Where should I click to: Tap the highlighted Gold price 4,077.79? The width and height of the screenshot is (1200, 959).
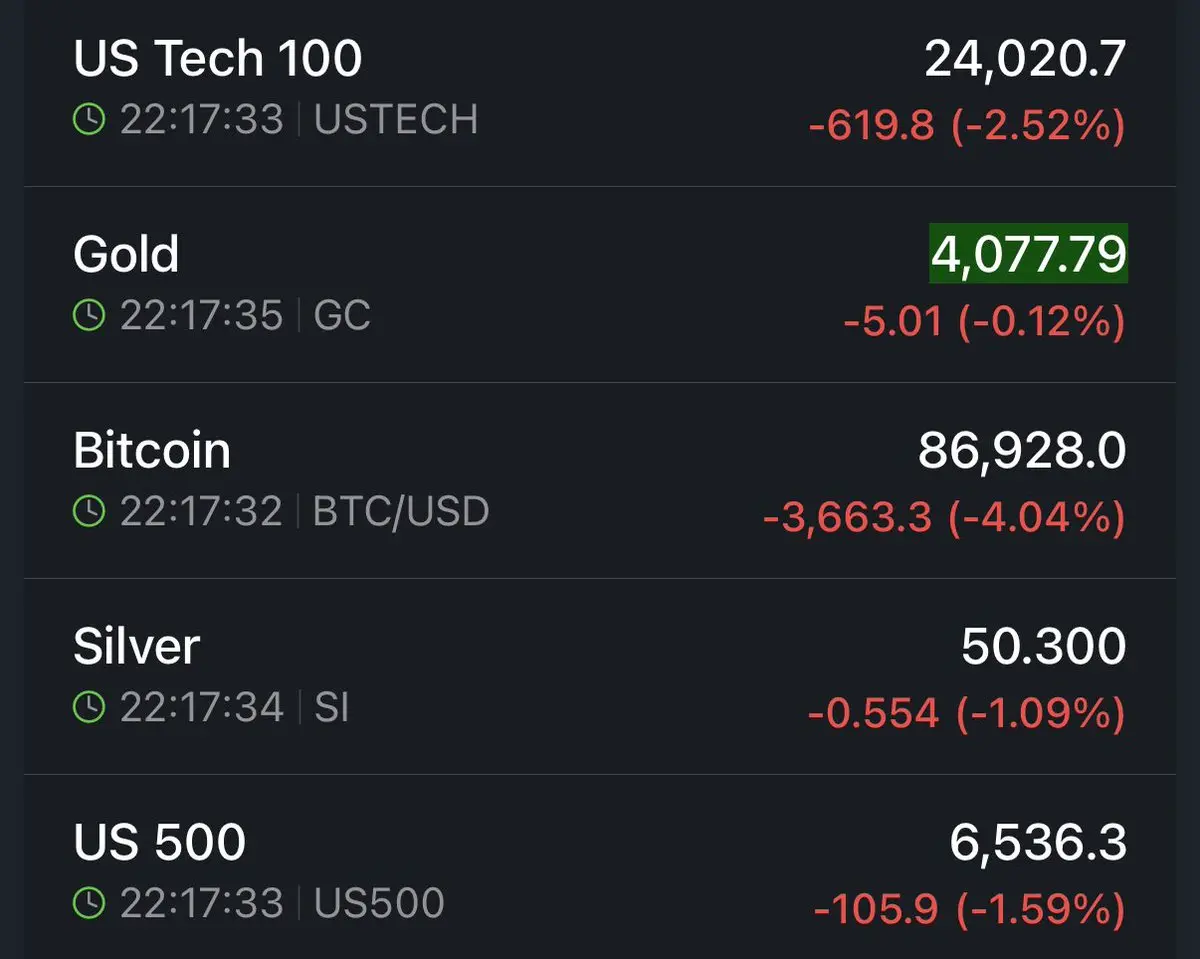pos(1028,254)
